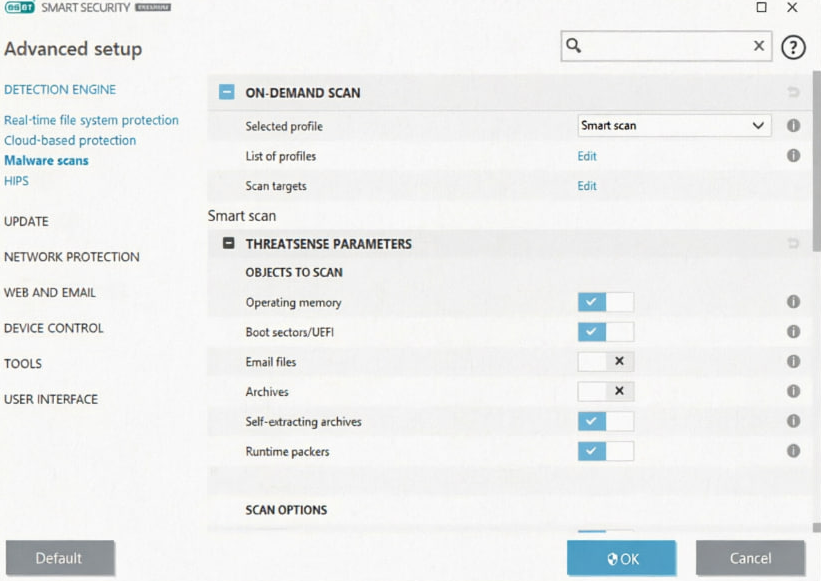Click the vertical scrollbar thumb
The height and width of the screenshot is (581, 821).
pos(816,160)
